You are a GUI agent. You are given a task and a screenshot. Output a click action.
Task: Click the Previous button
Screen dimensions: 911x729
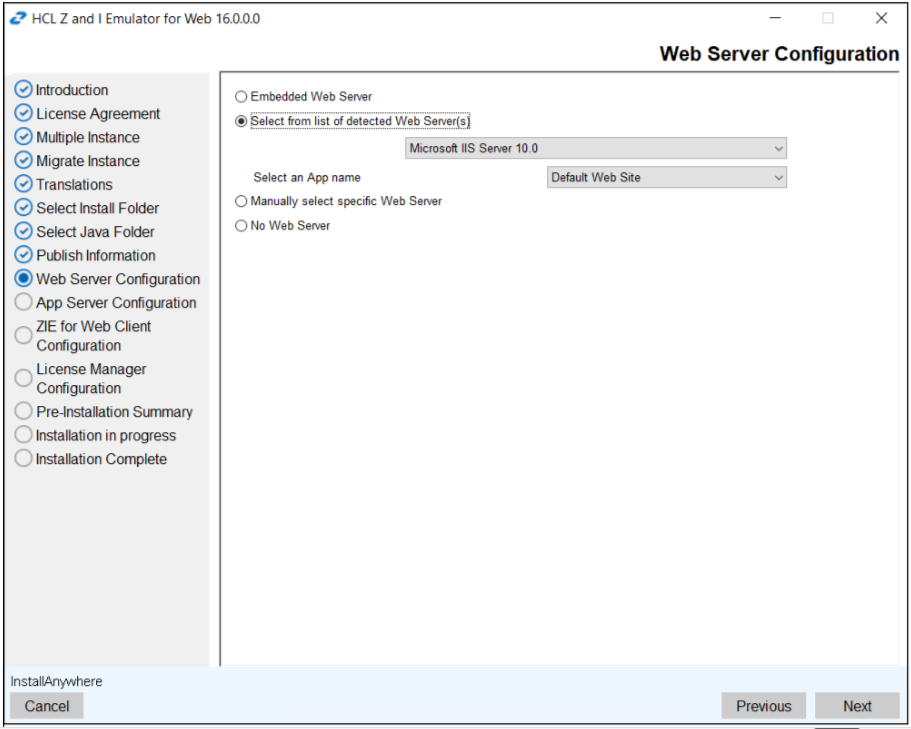point(763,706)
